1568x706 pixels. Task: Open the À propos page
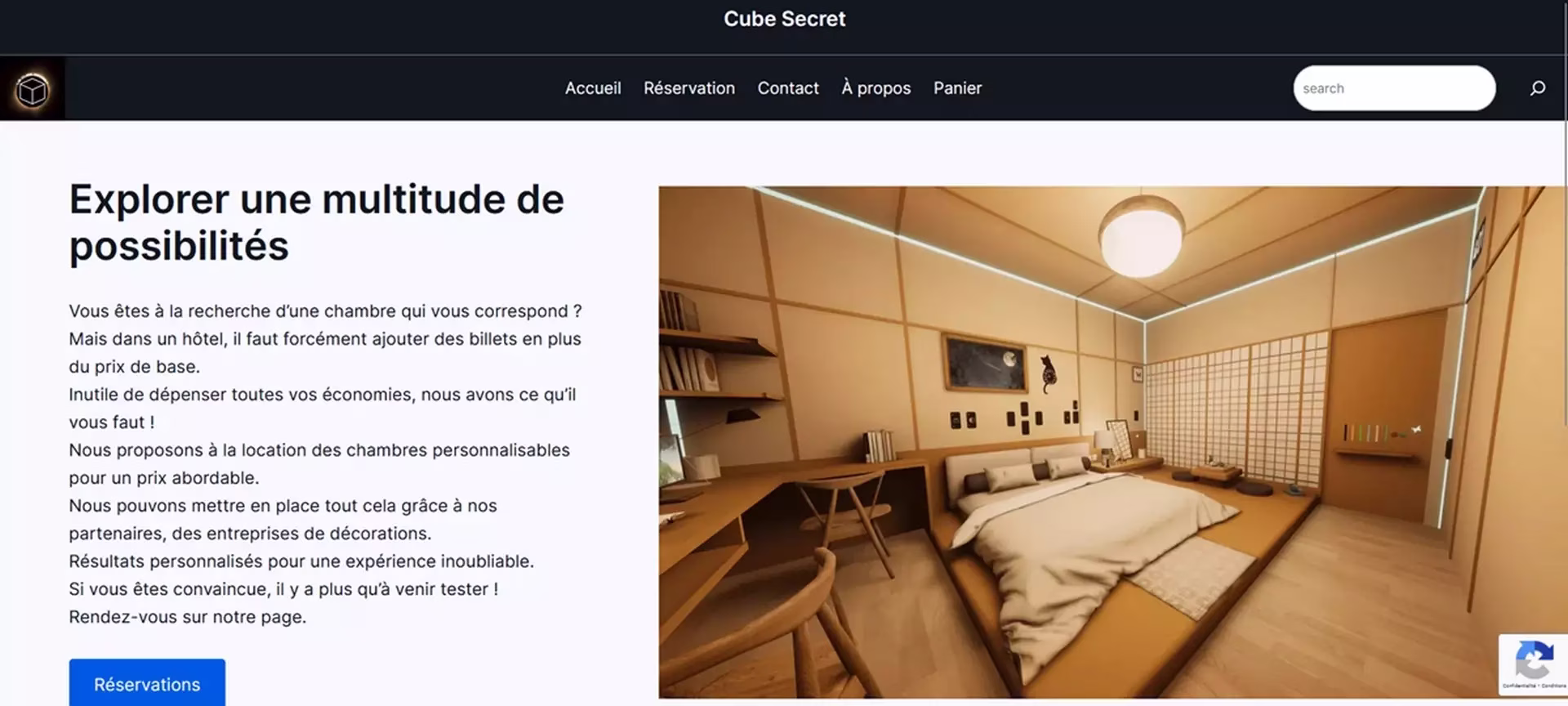tap(875, 88)
